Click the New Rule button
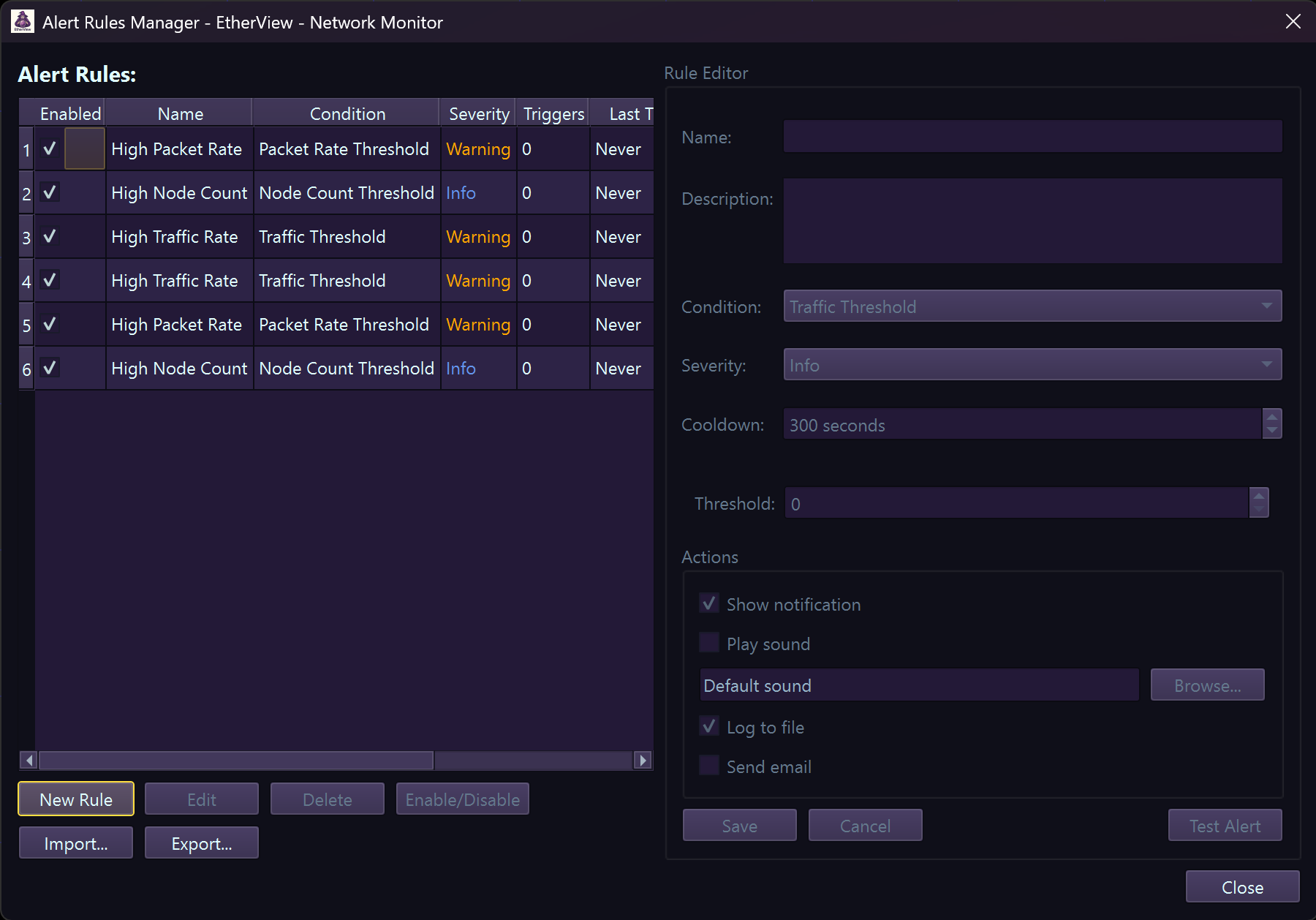The image size is (1316, 920). tap(75, 799)
